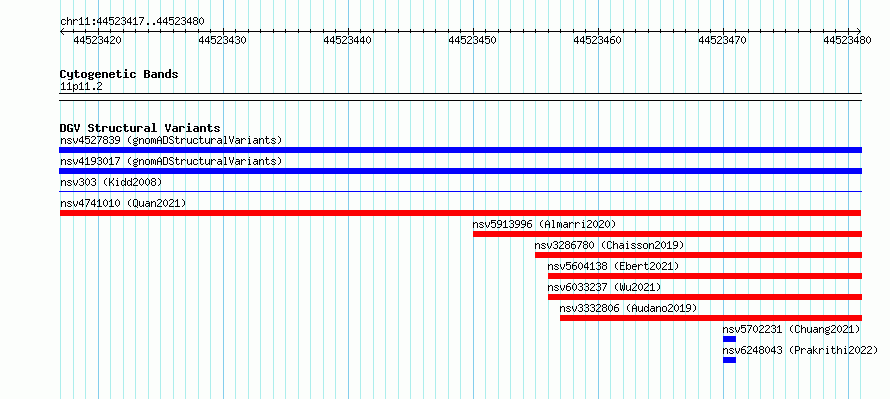Open the nsv3286780 (Chaisson2019) label
The width and height of the screenshot is (890, 399).
610,245
